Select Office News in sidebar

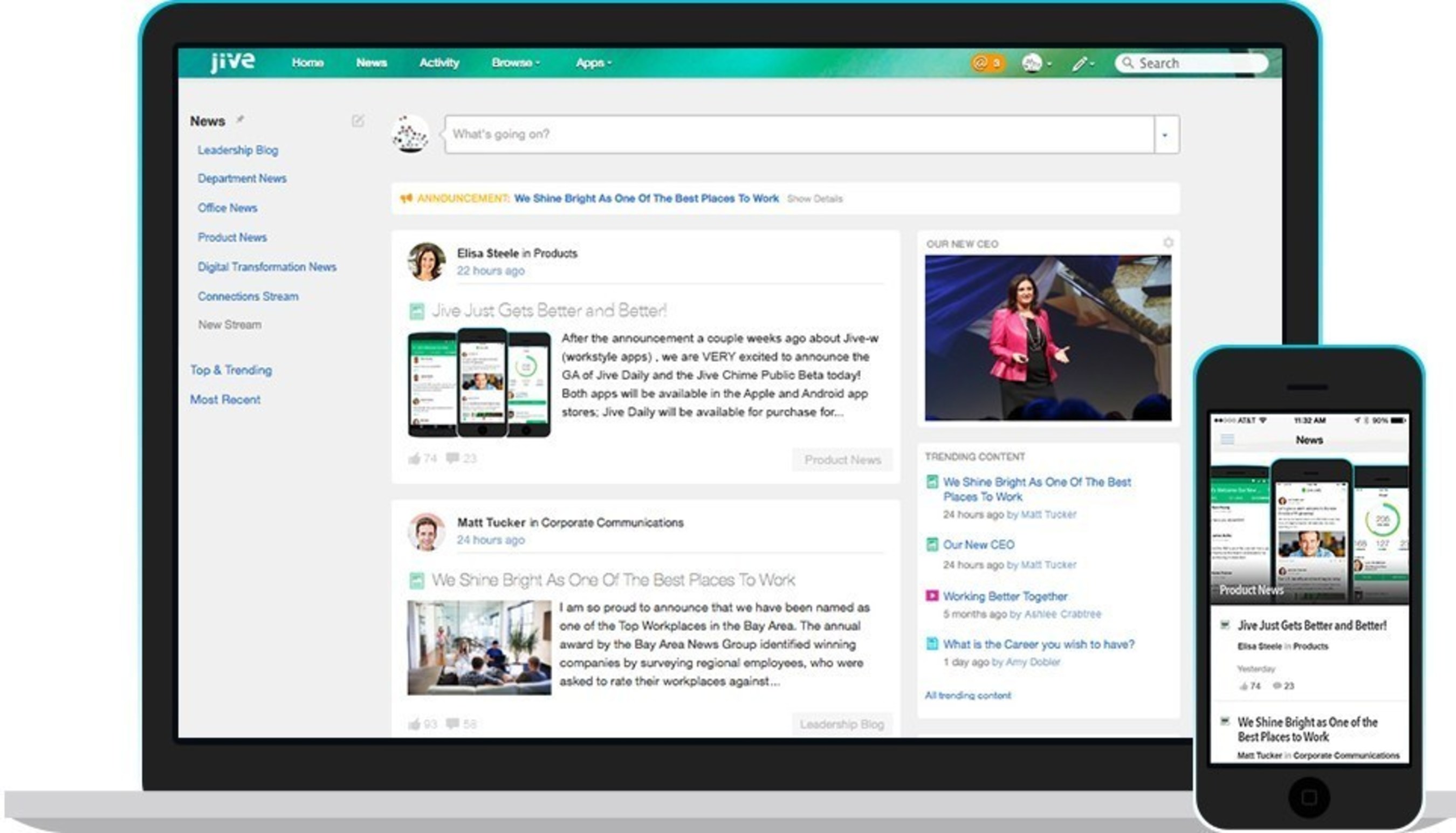coord(227,208)
